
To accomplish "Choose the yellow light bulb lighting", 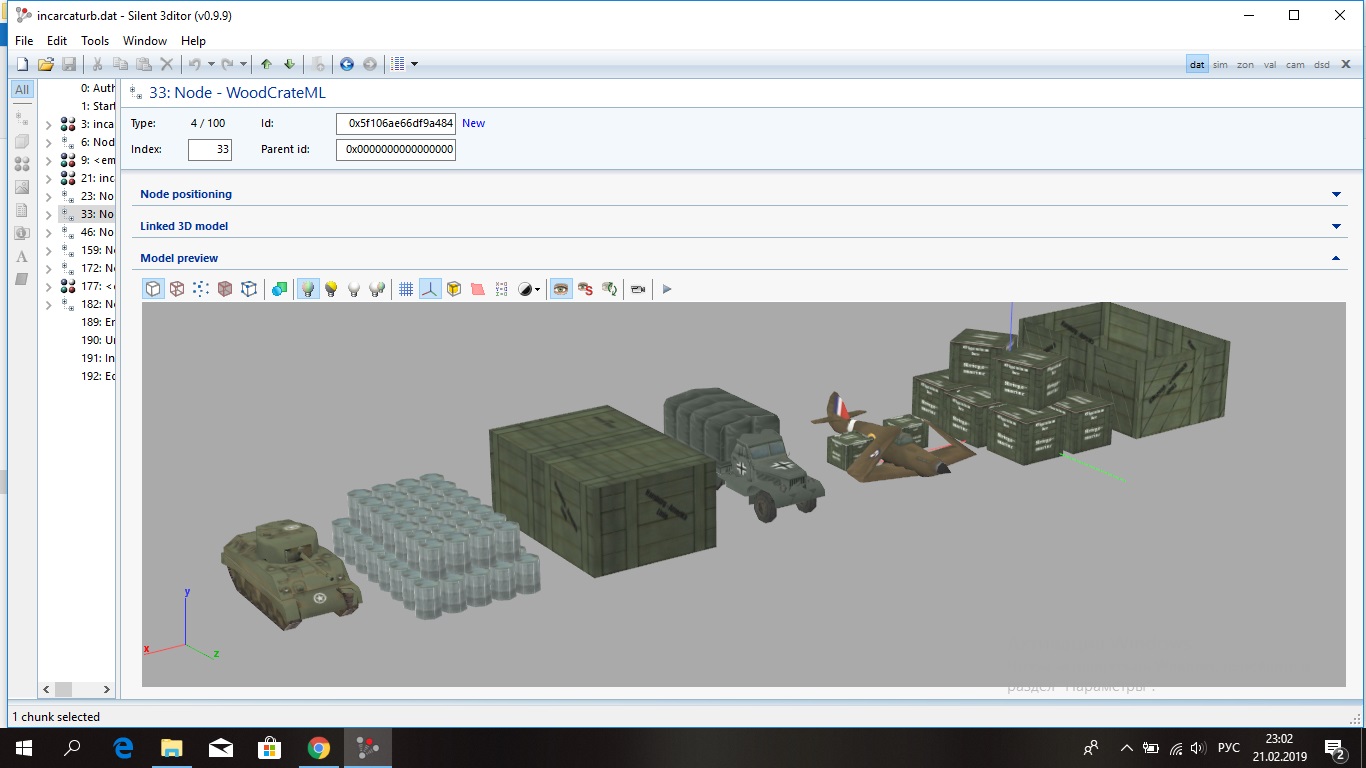I will pyautogui.click(x=331, y=289).
